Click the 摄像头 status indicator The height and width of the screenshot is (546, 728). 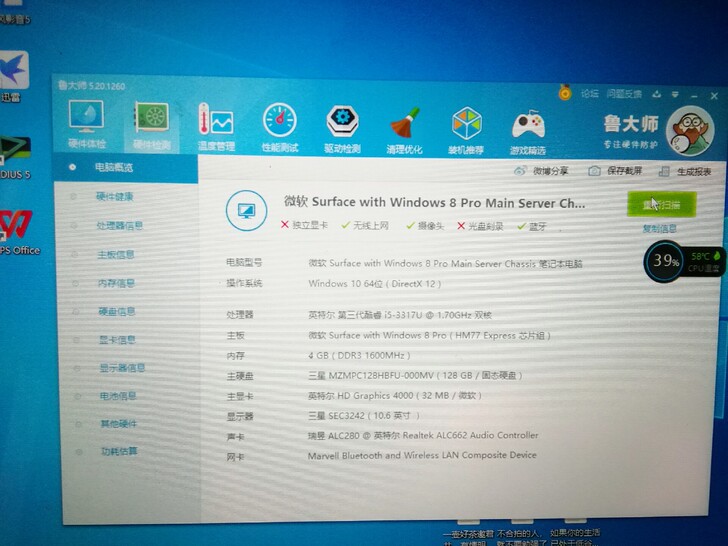425,226
